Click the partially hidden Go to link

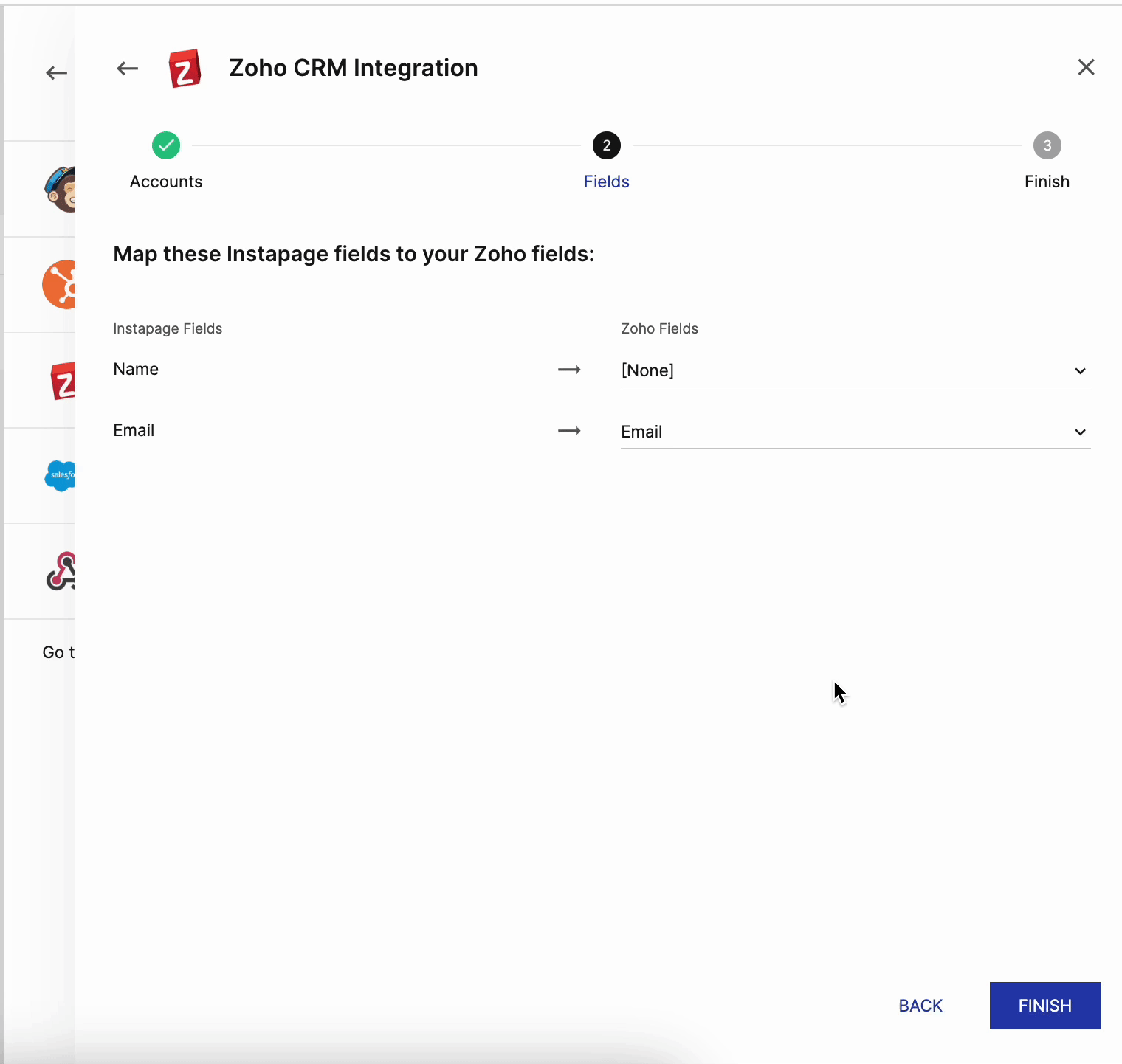(59, 652)
